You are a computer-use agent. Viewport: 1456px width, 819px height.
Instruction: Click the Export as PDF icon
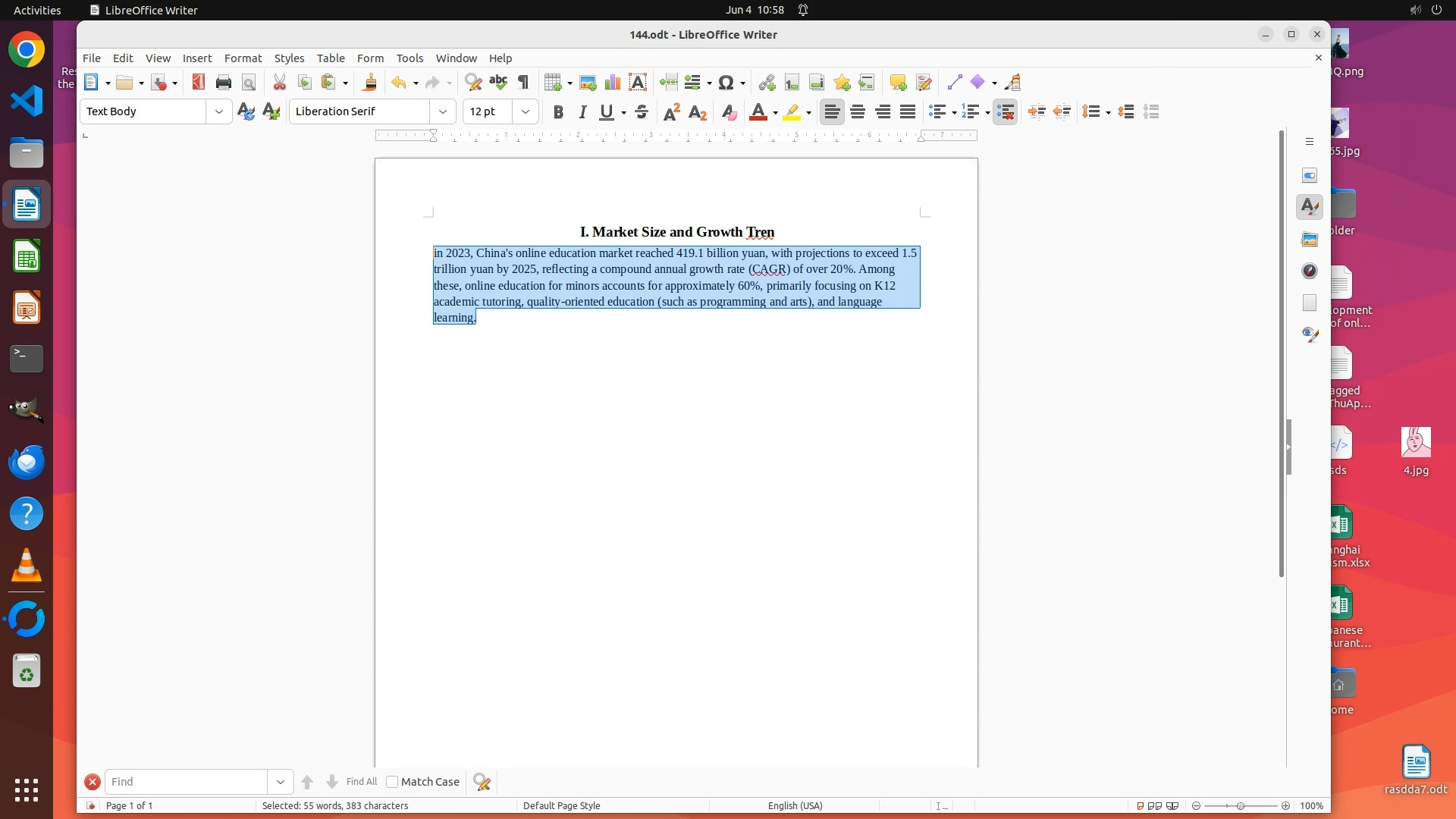pos(199,83)
